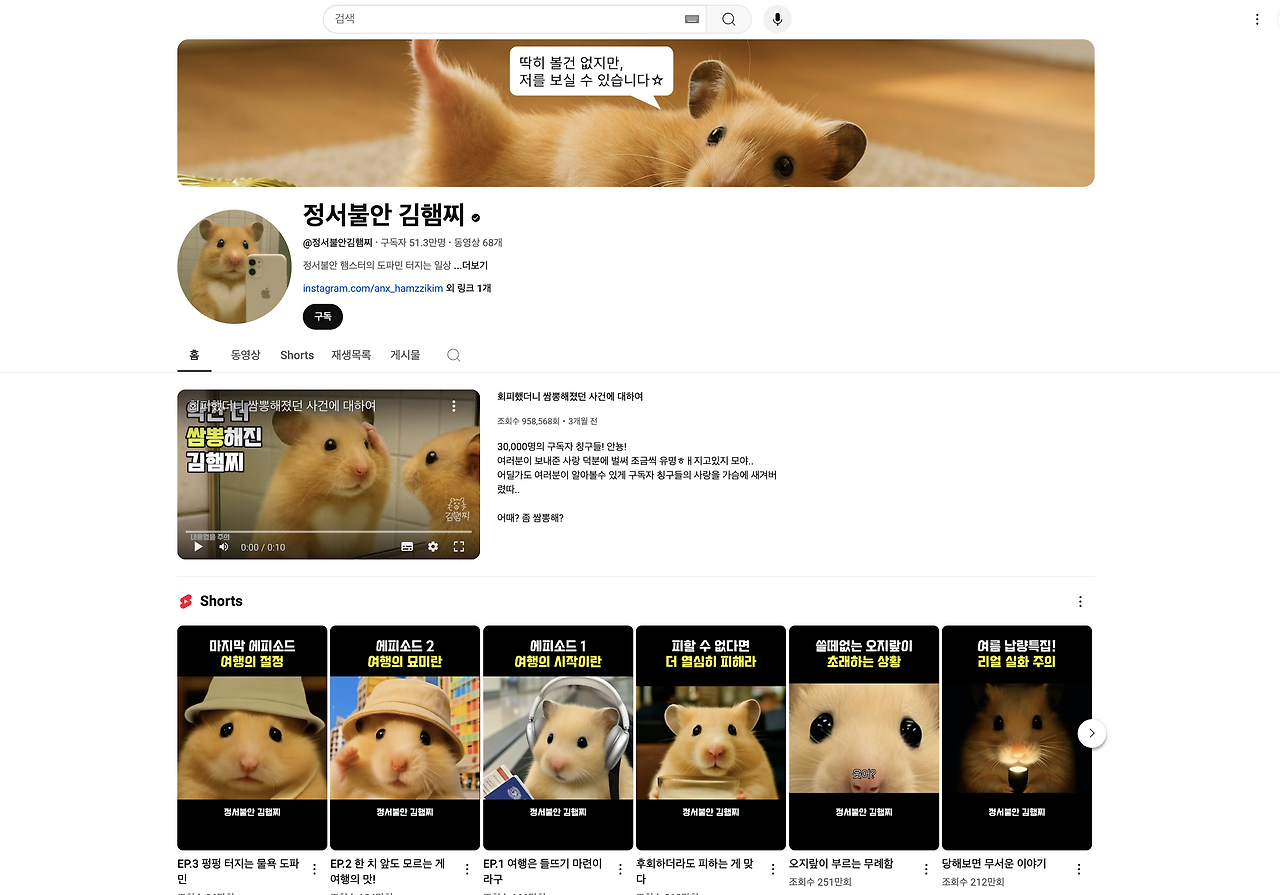The width and height of the screenshot is (1280, 895).
Task: Open the on-screen keyboard in the search bar
Action: (691, 18)
